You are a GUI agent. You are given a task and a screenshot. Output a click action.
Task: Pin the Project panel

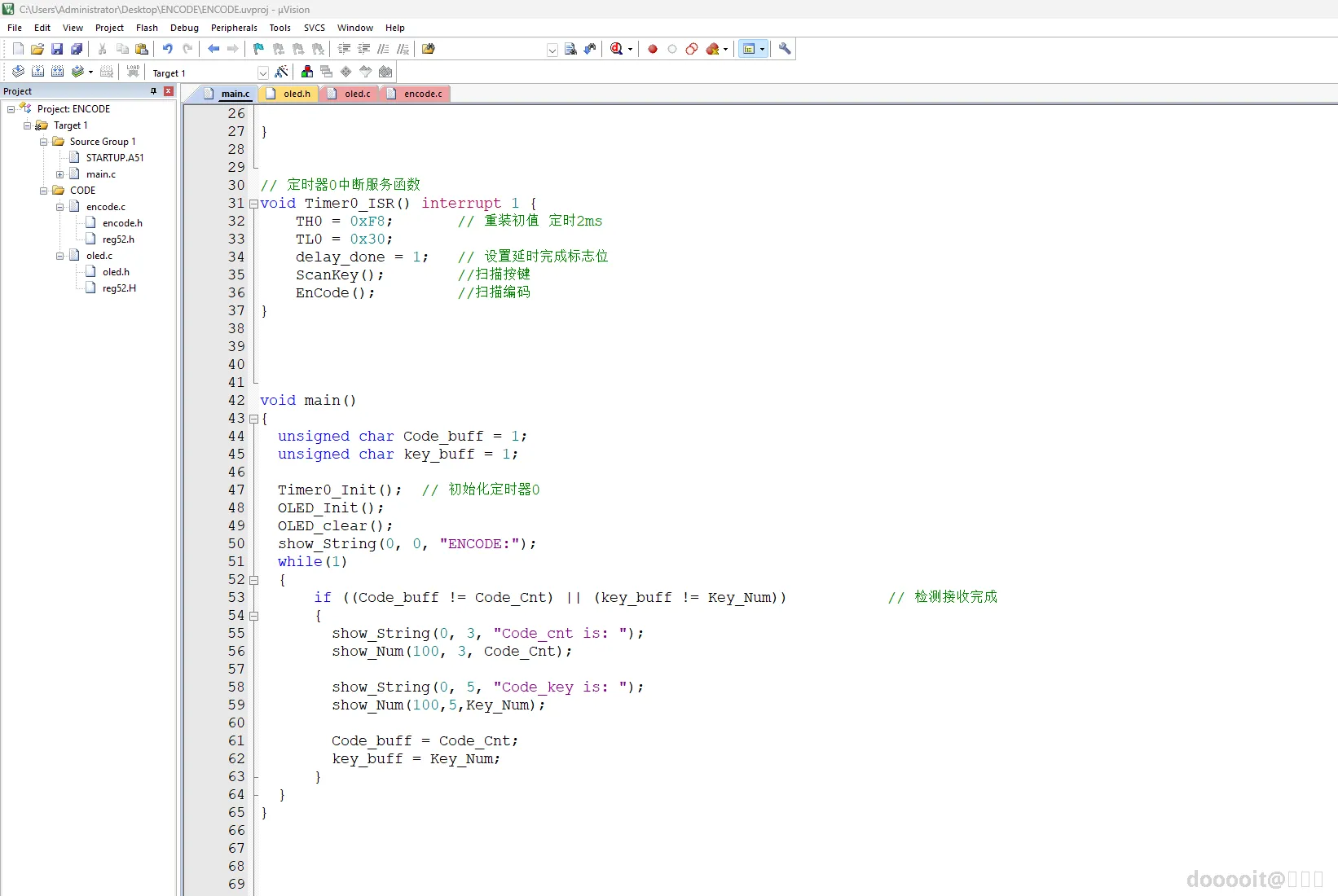coord(153,91)
